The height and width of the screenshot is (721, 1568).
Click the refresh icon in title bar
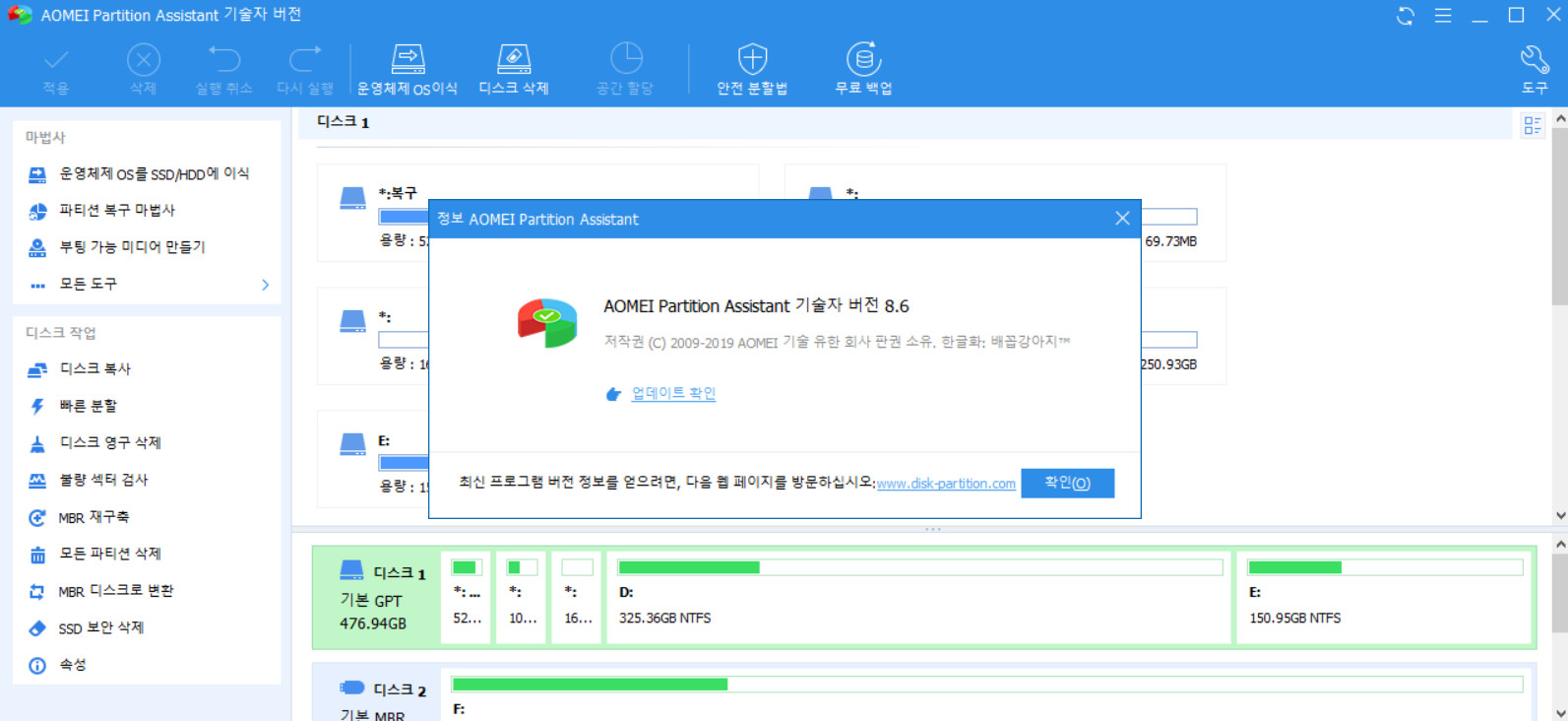[x=1406, y=16]
